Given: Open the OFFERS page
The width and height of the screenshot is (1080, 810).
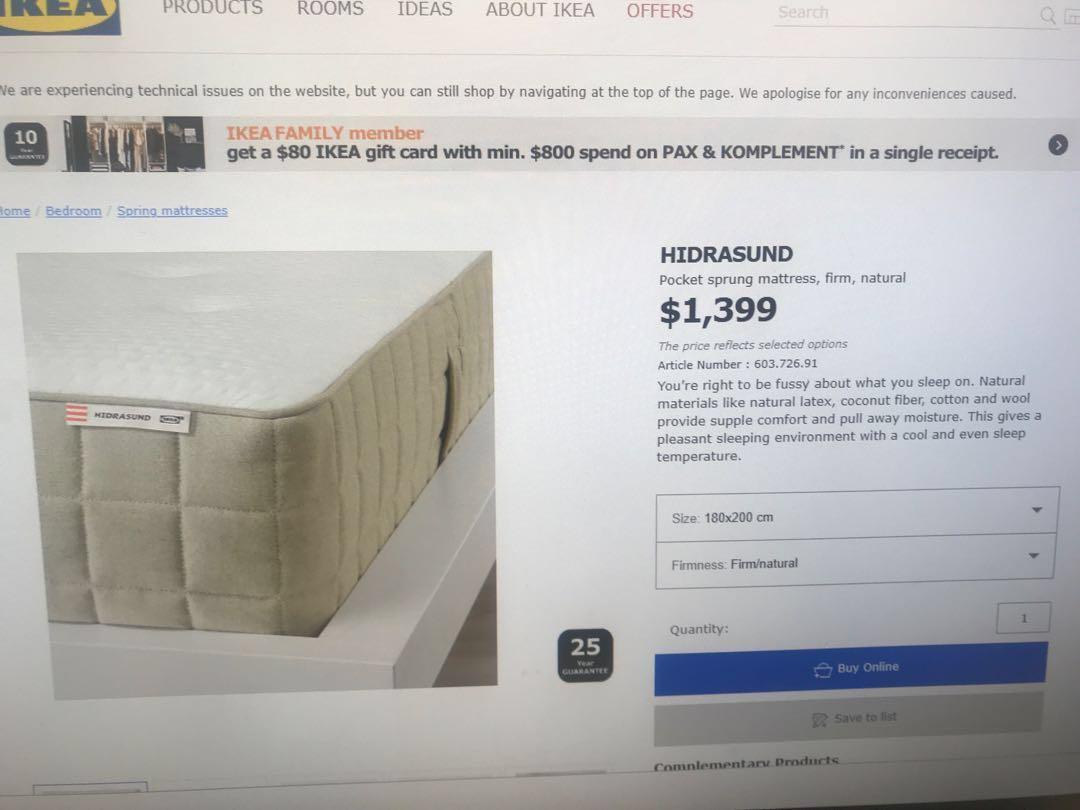Looking at the screenshot, I should pyautogui.click(x=660, y=11).
